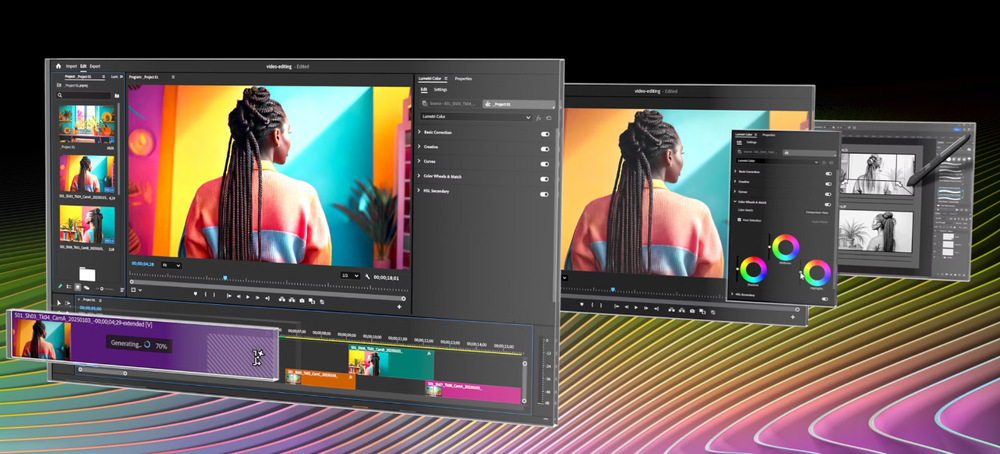Open the Import workspace tab
This screenshot has width=1000, height=454.
click(x=71, y=66)
